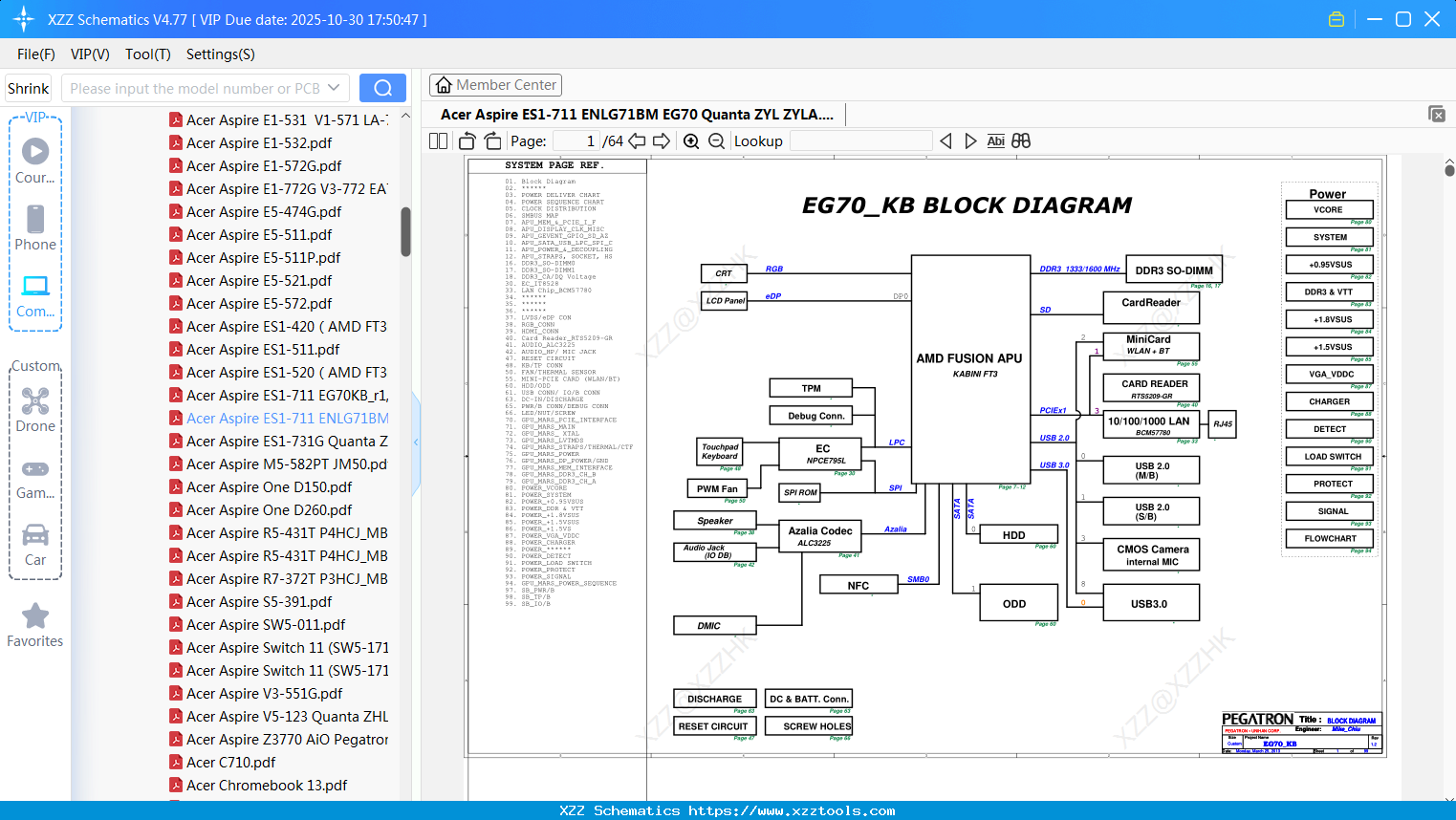Open Acer Aspire E5-572.pdf
This screenshot has width=1456, height=820.
(x=259, y=304)
